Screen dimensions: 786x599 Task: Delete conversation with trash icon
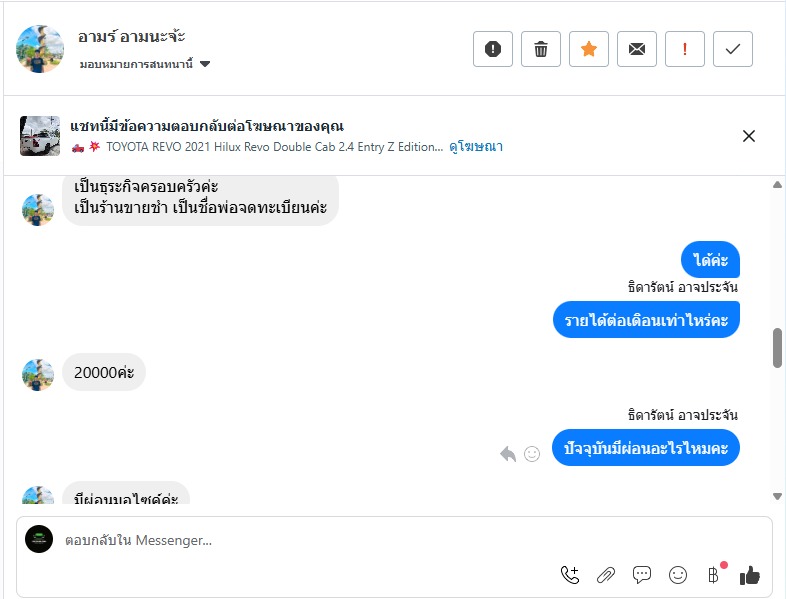click(x=541, y=49)
